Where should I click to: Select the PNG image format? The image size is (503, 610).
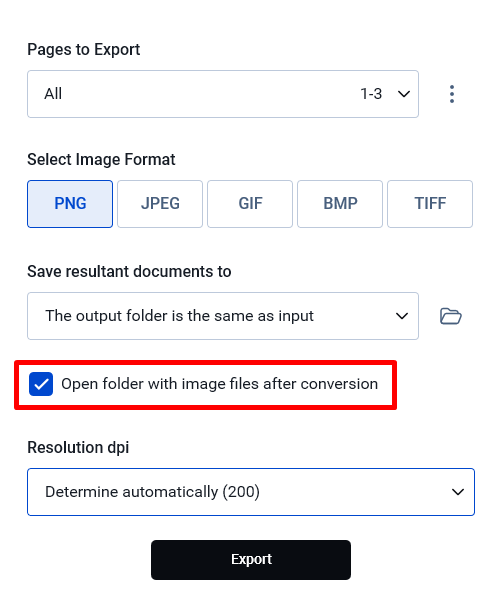point(70,204)
